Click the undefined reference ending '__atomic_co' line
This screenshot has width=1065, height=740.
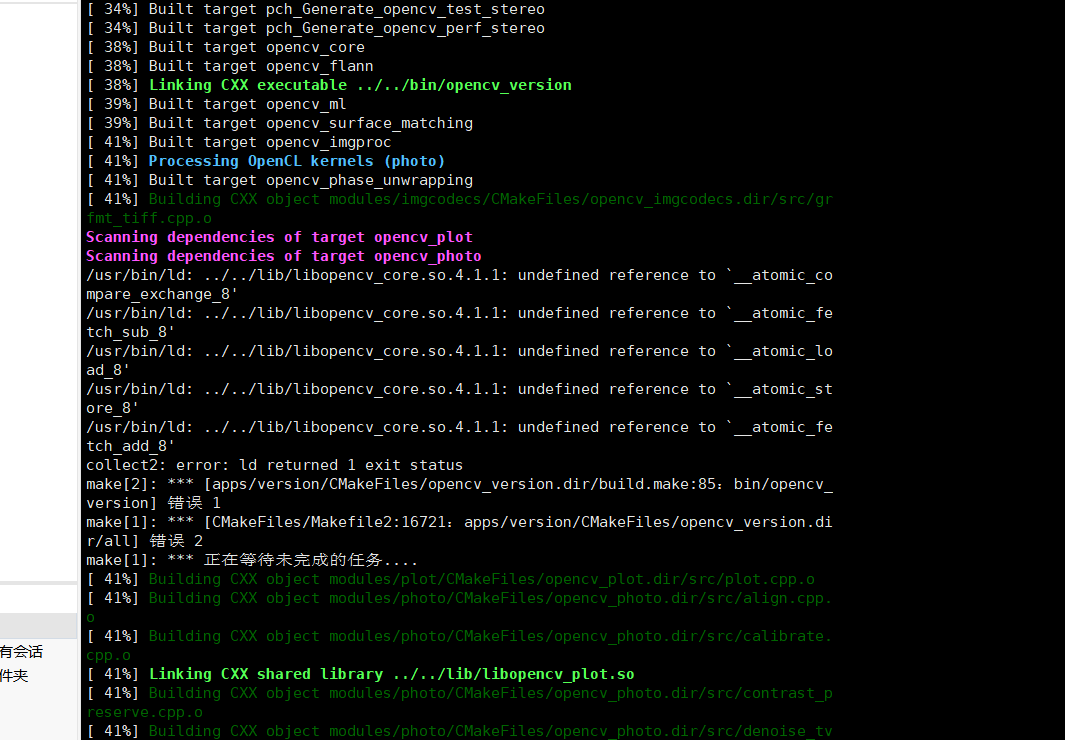(459, 276)
